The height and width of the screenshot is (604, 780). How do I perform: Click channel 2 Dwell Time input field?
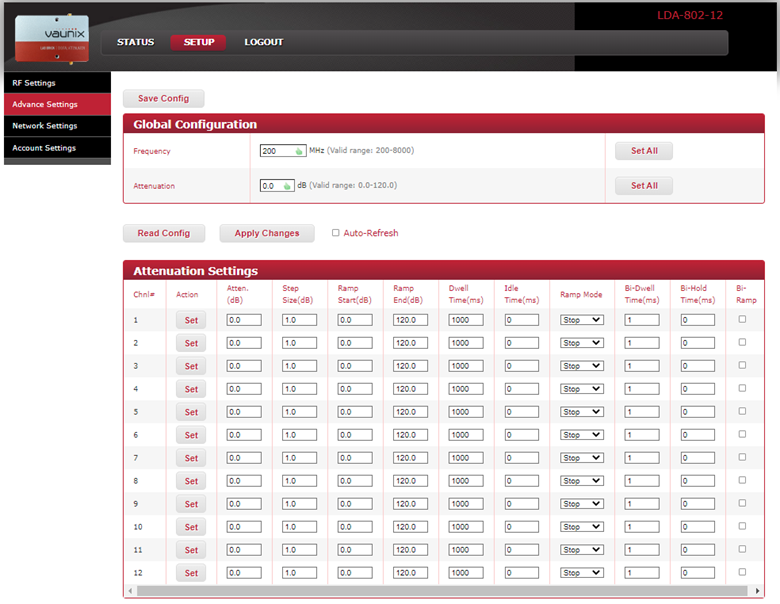point(465,343)
